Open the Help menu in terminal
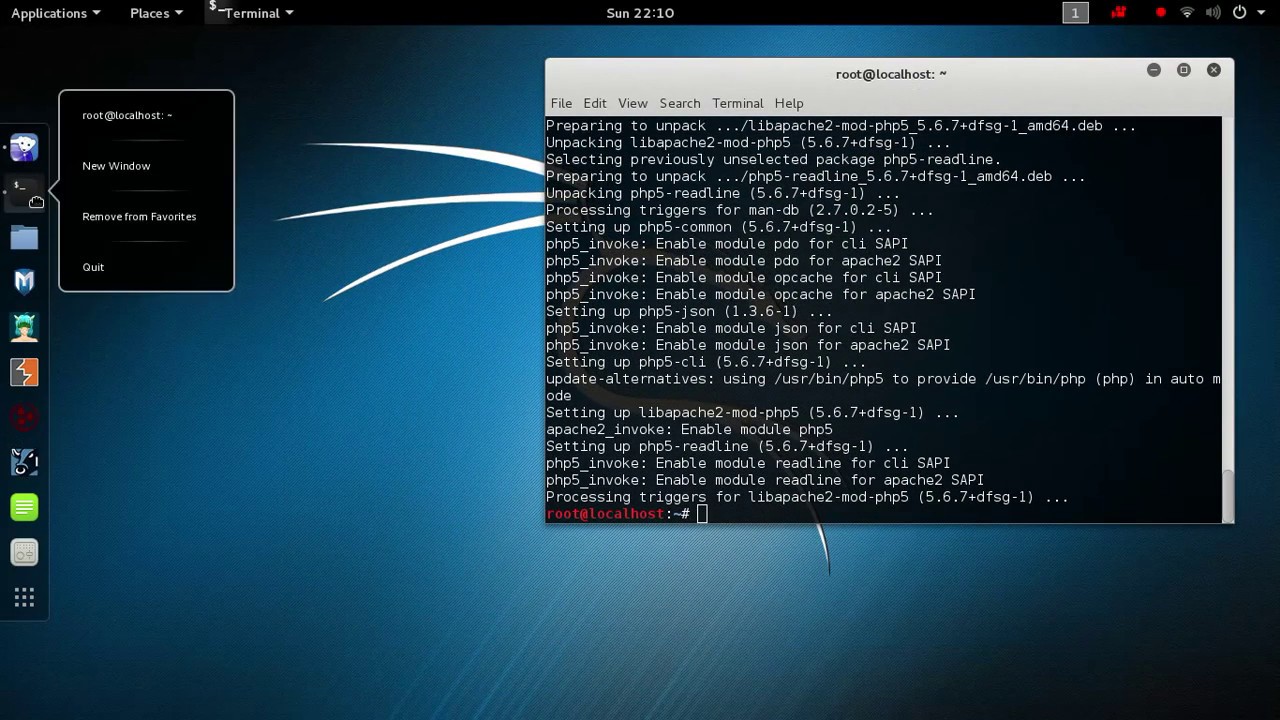 [x=789, y=103]
